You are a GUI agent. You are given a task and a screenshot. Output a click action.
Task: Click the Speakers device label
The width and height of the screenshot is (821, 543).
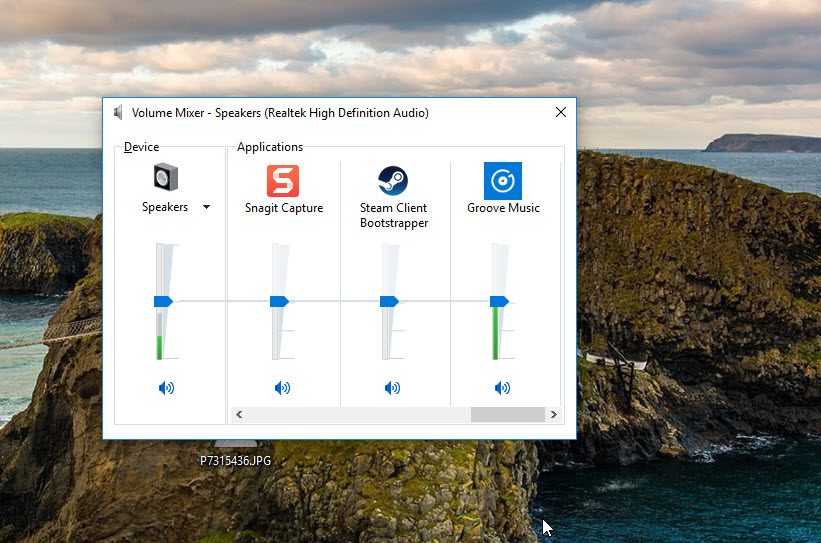click(165, 207)
